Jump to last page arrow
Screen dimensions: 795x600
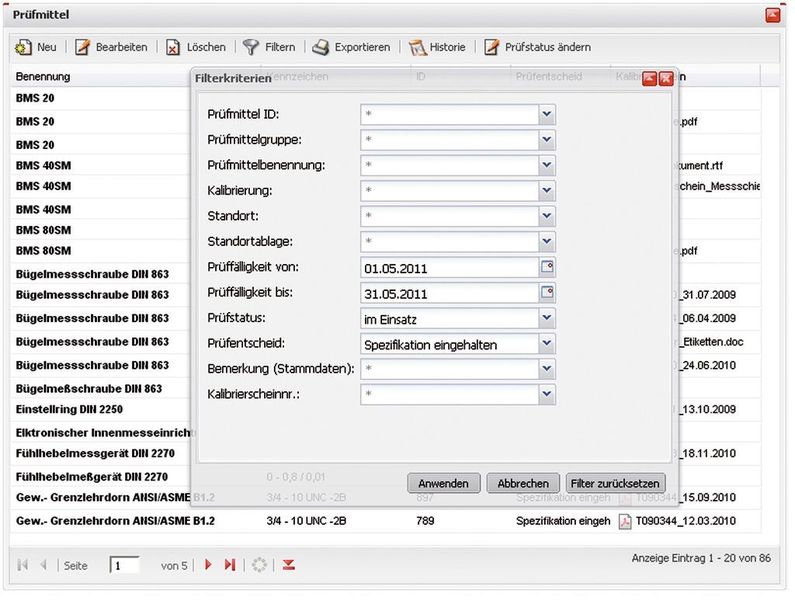click(x=230, y=564)
